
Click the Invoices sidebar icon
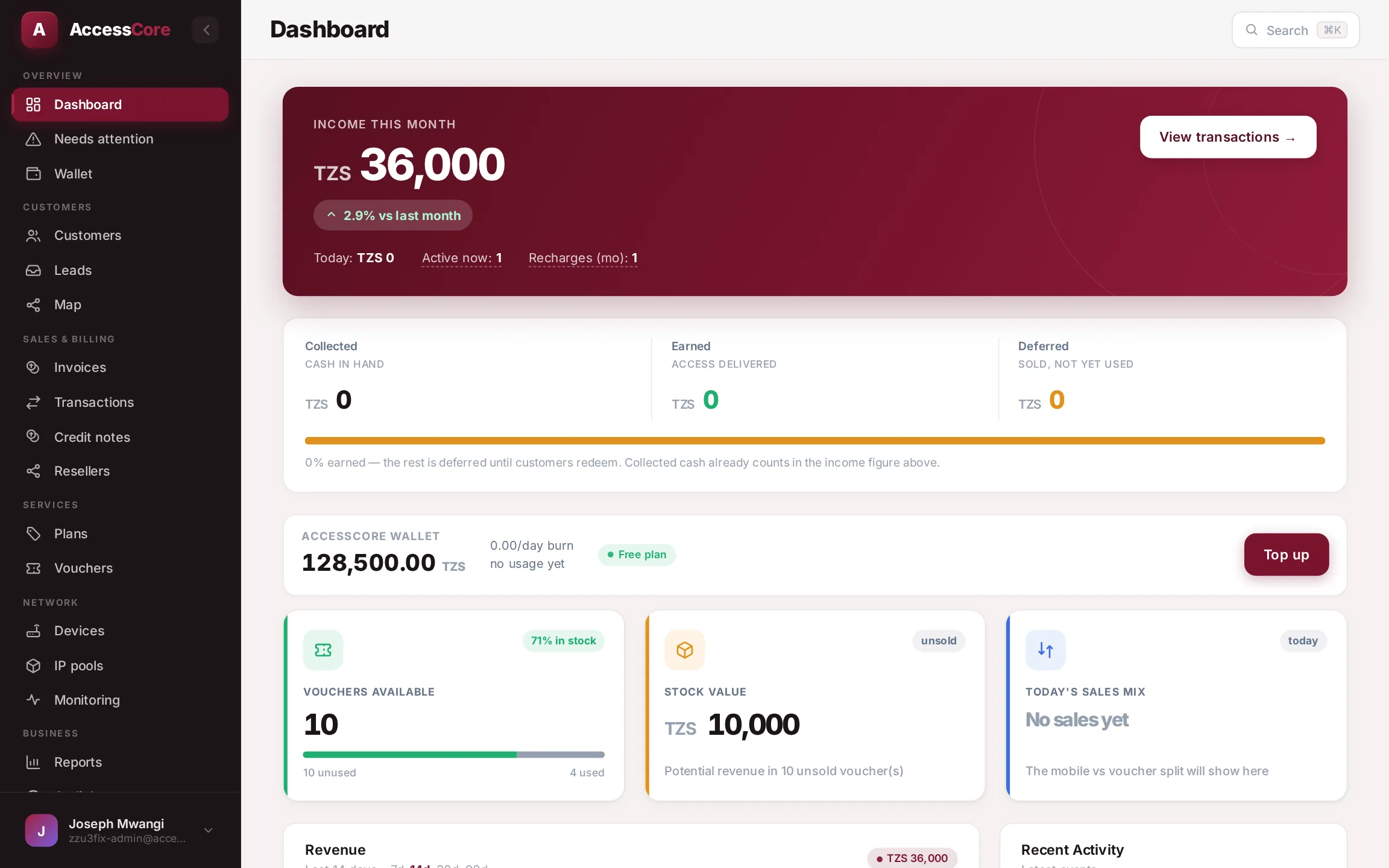pos(33,367)
